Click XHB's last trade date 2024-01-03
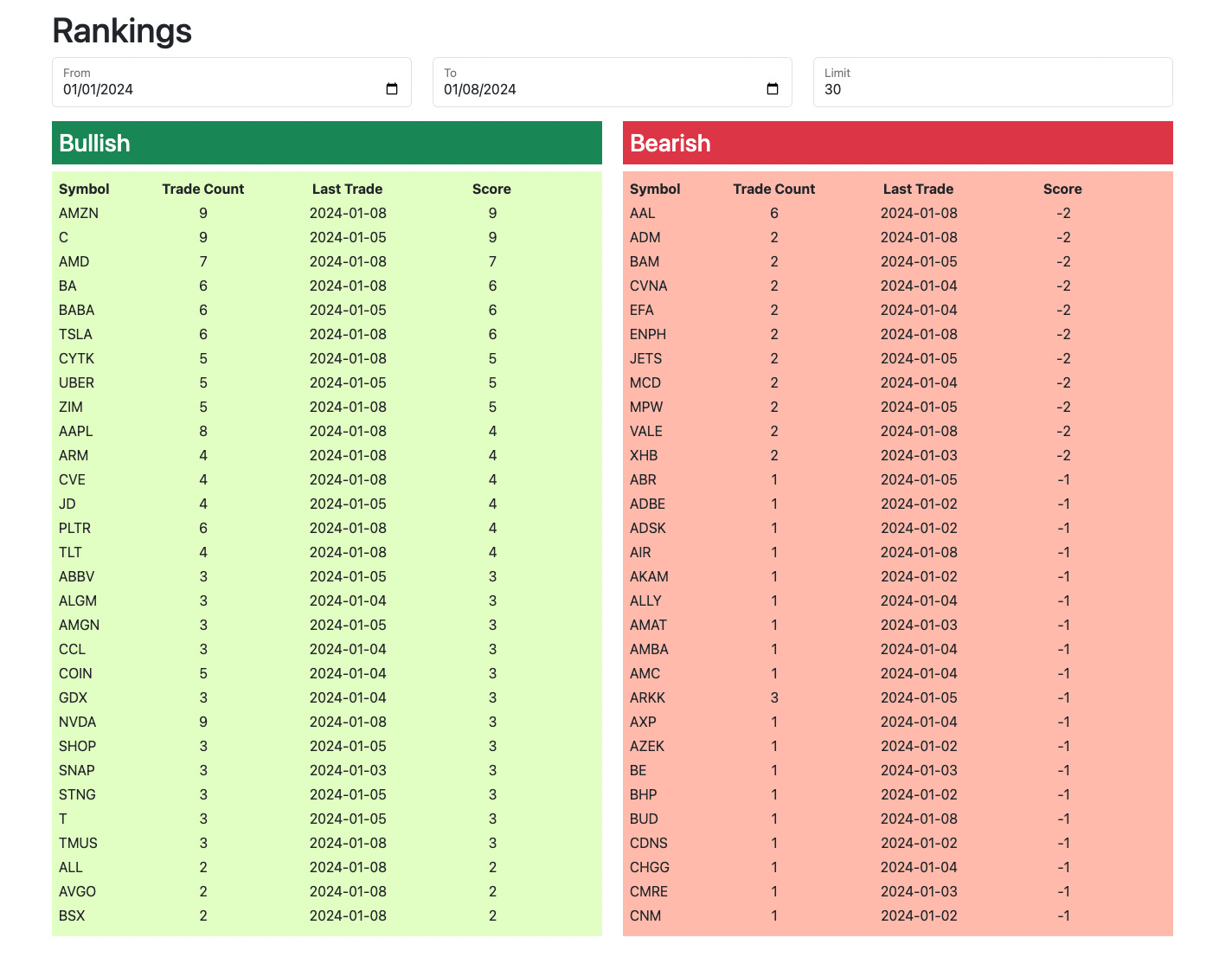 tap(919, 455)
